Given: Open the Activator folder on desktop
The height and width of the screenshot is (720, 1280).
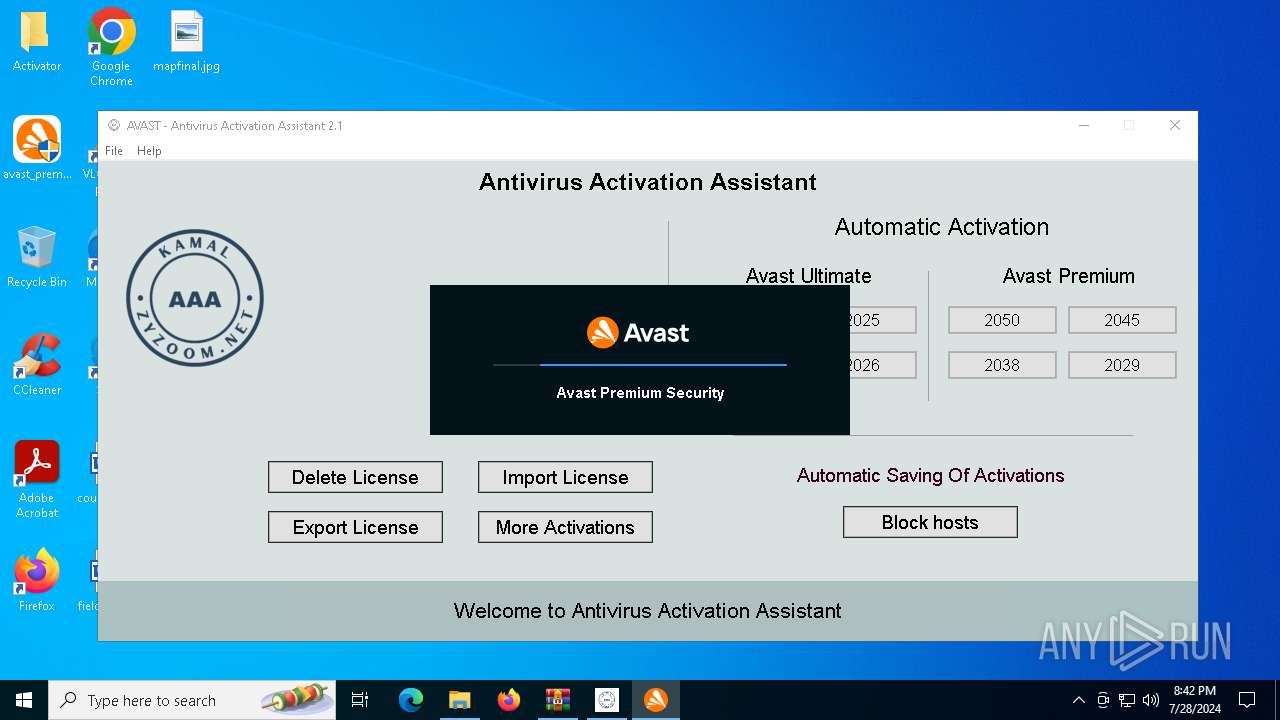Looking at the screenshot, I should click(37, 41).
